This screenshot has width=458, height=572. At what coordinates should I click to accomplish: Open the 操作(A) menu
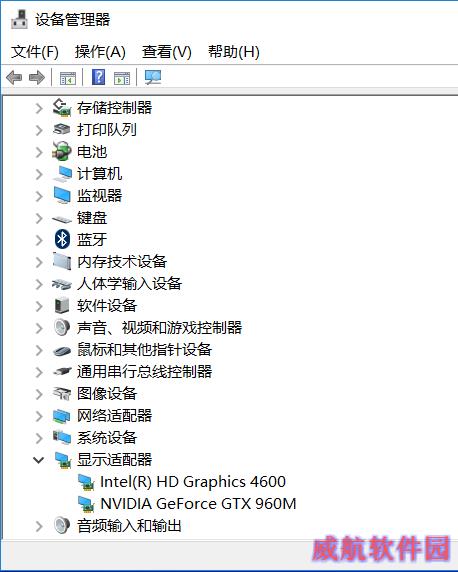pyautogui.click(x=100, y=52)
